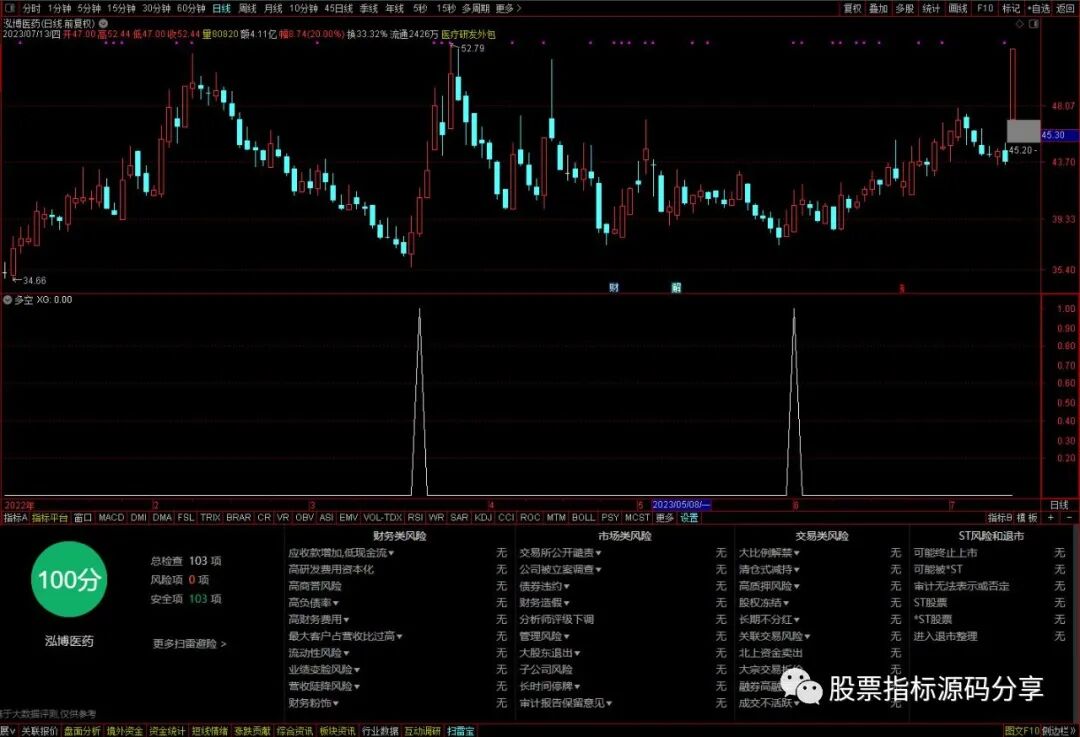
Task: Click the 模板 template button
Action: pos(1027,517)
